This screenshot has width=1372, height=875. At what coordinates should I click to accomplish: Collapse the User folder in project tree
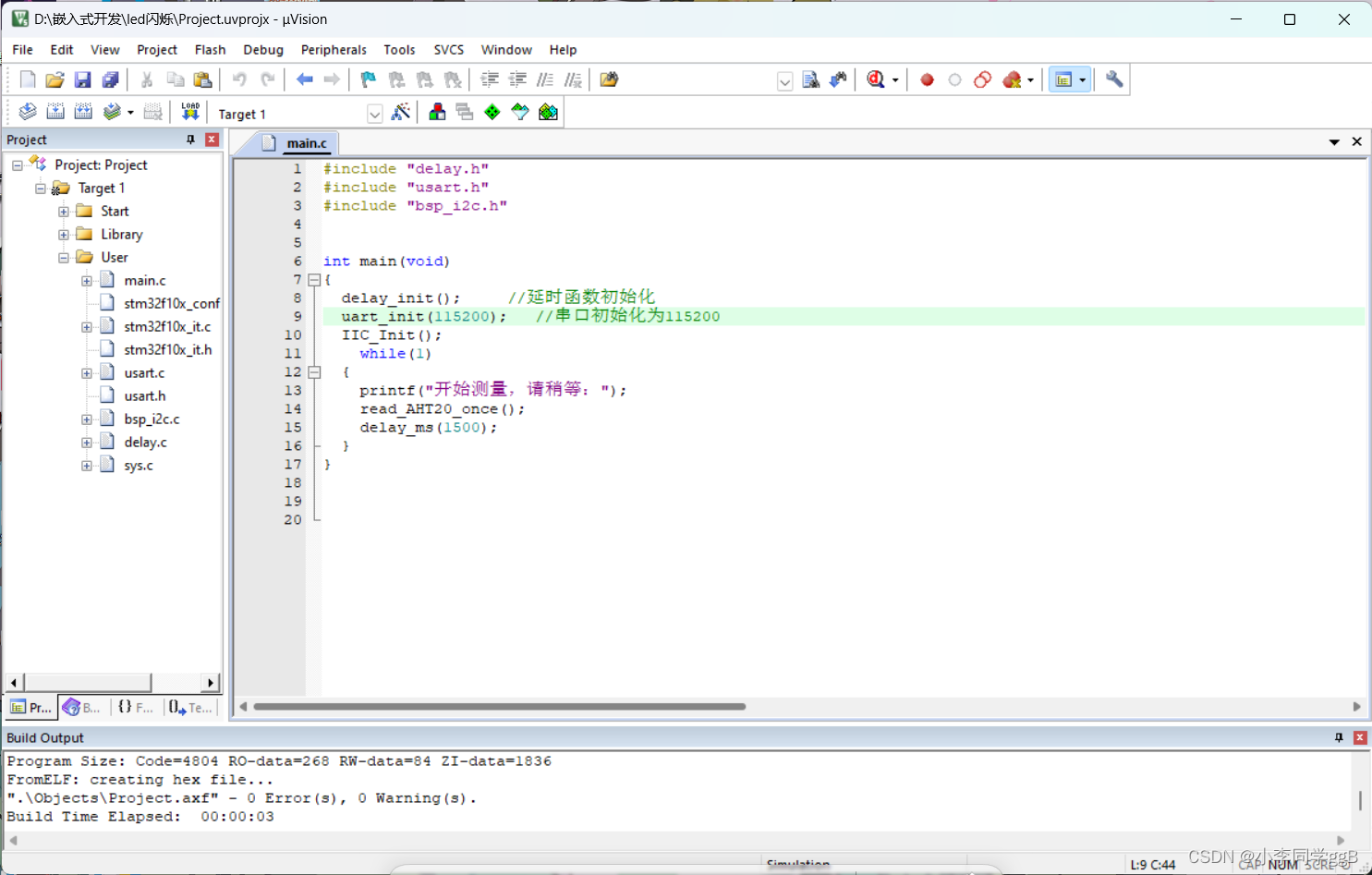click(x=64, y=258)
